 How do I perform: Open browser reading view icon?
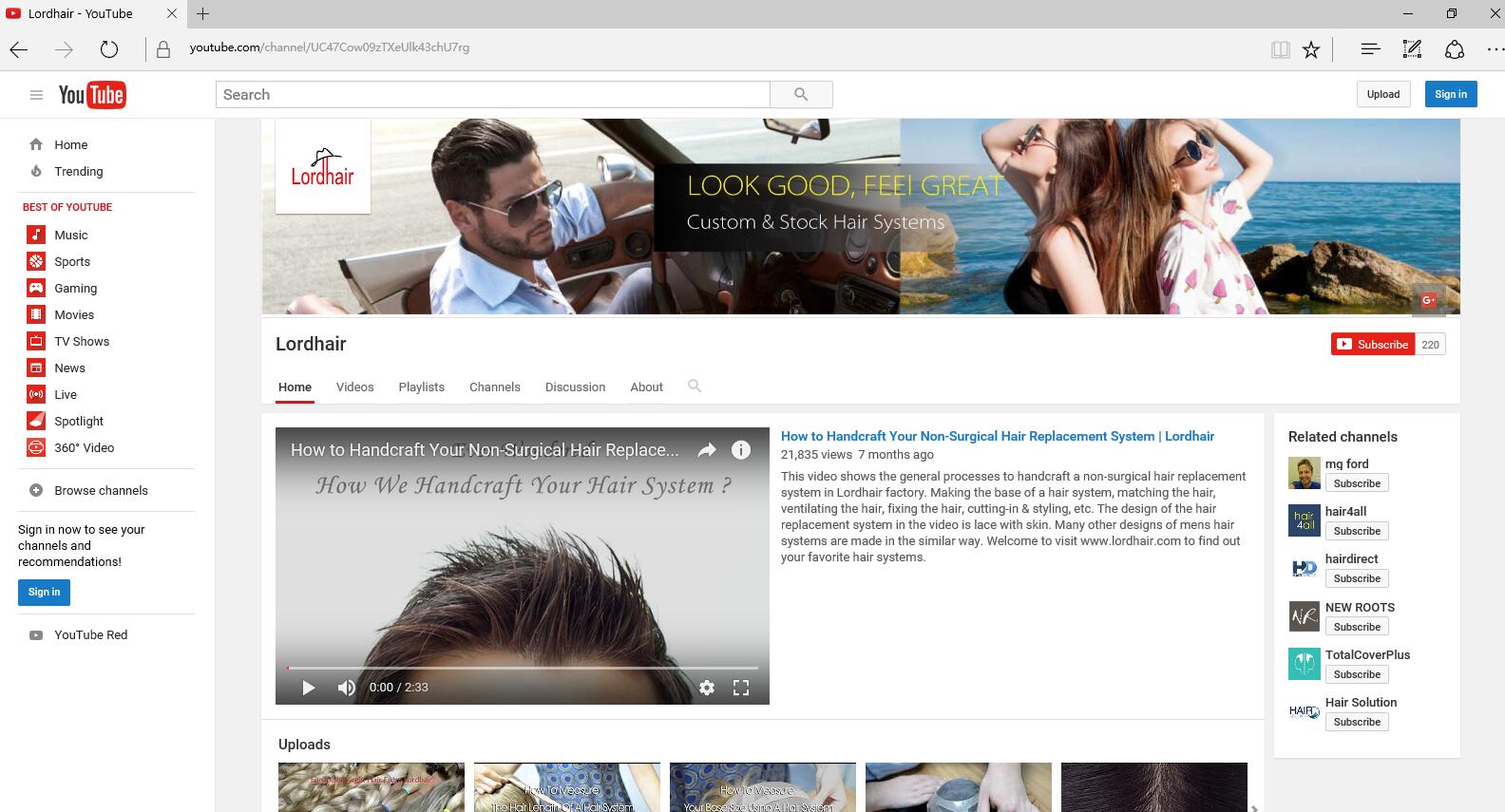coord(1281,49)
